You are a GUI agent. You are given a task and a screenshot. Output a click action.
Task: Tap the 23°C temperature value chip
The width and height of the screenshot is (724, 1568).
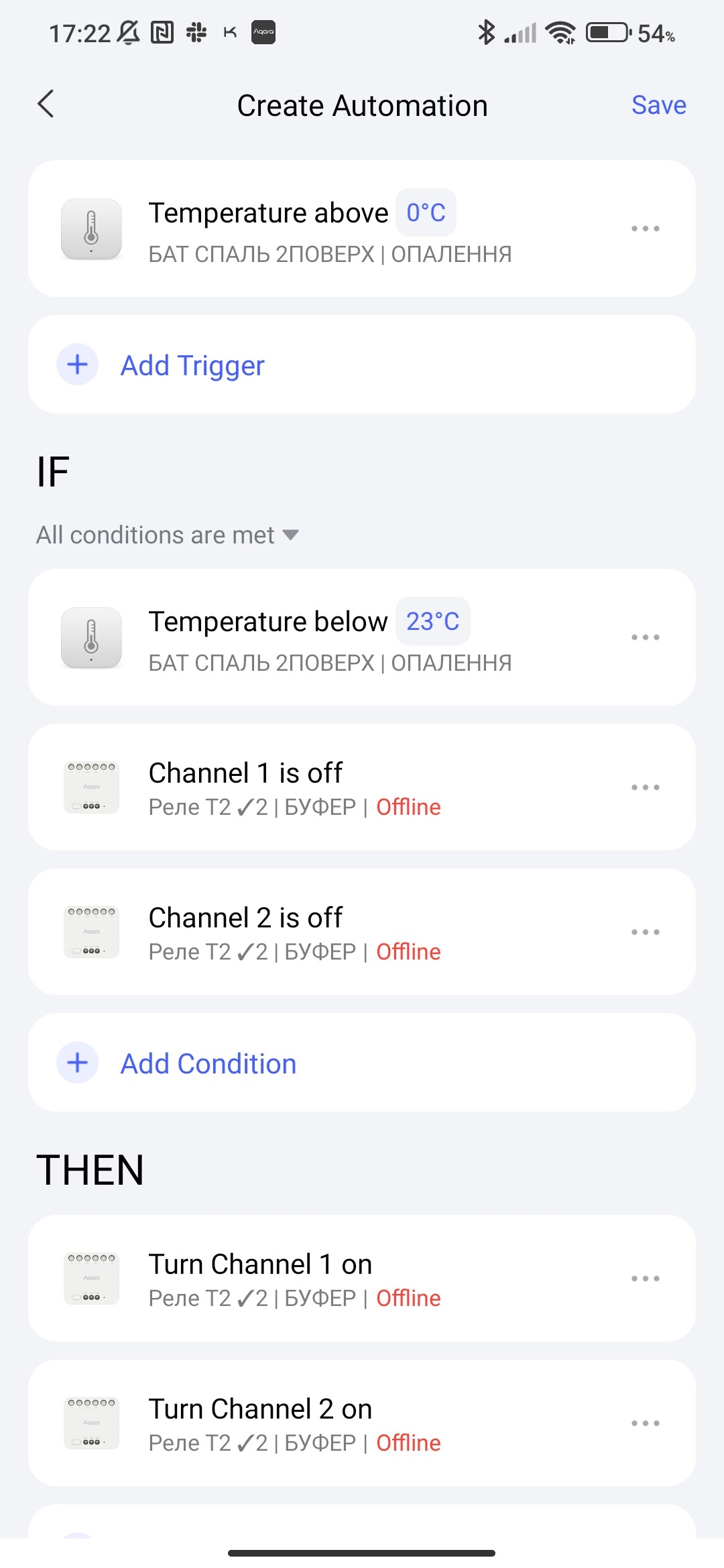coord(432,621)
